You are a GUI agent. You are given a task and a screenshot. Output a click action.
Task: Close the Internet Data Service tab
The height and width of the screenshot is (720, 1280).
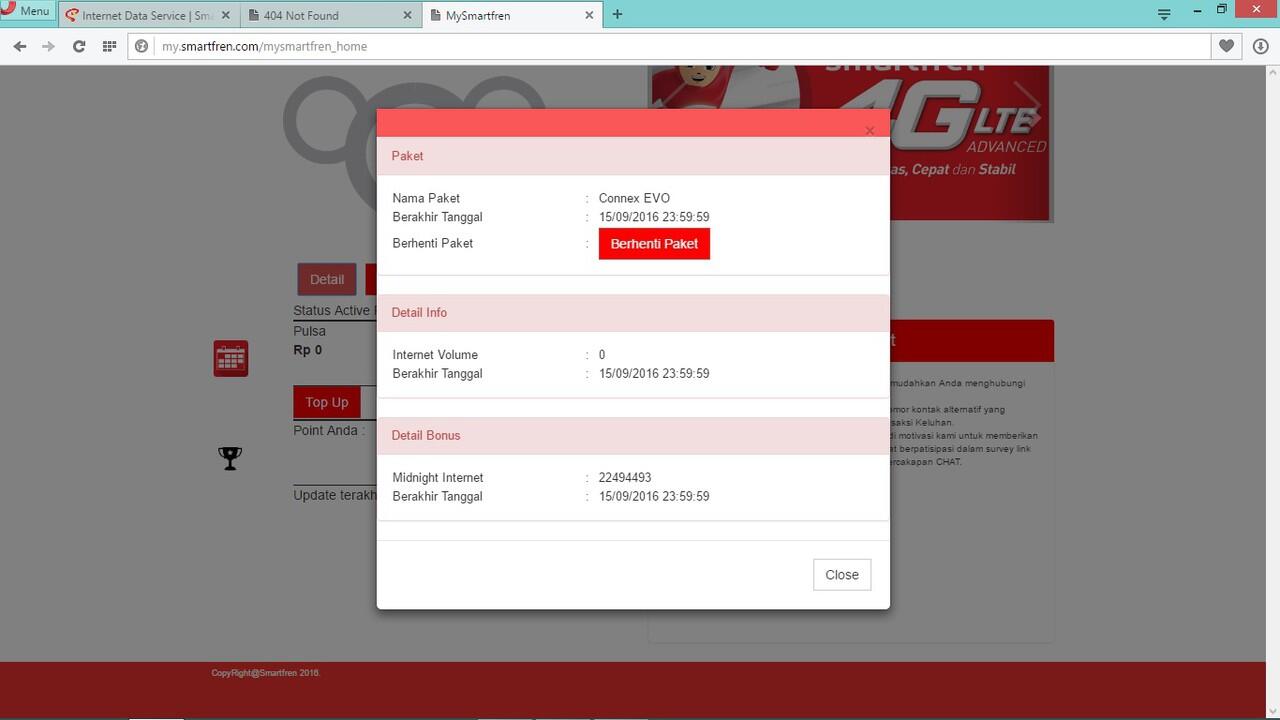point(225,15)
